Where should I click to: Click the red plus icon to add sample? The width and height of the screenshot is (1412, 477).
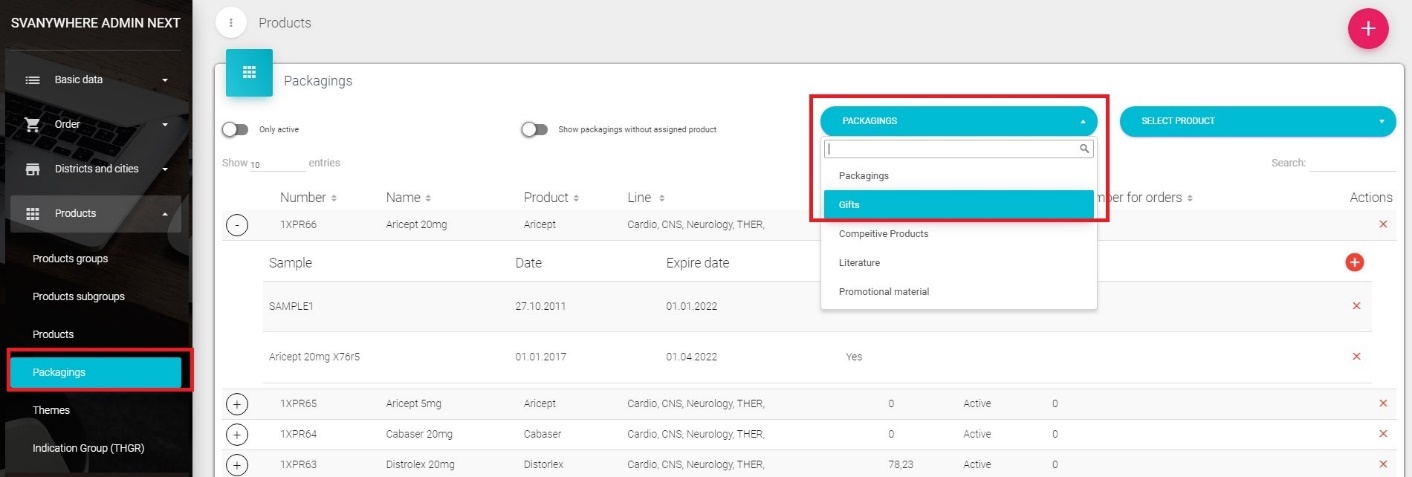click(1355, 262)
